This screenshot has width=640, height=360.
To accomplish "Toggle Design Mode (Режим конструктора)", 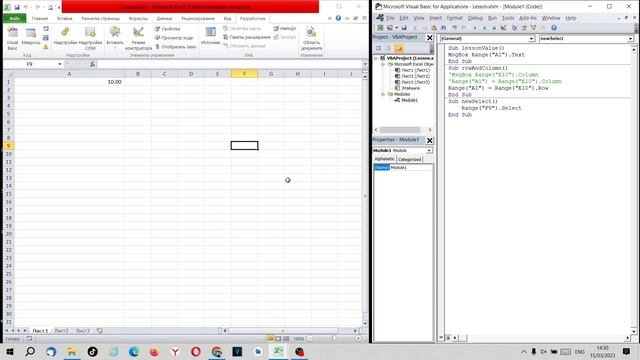I will click(x=138, y=39).
